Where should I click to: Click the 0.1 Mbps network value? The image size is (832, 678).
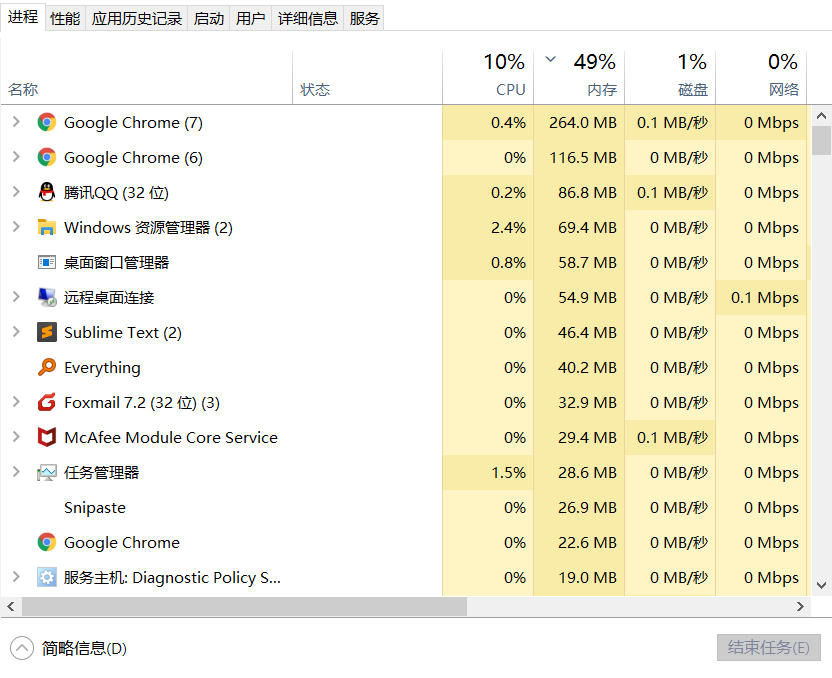click(x=765, y=298)
